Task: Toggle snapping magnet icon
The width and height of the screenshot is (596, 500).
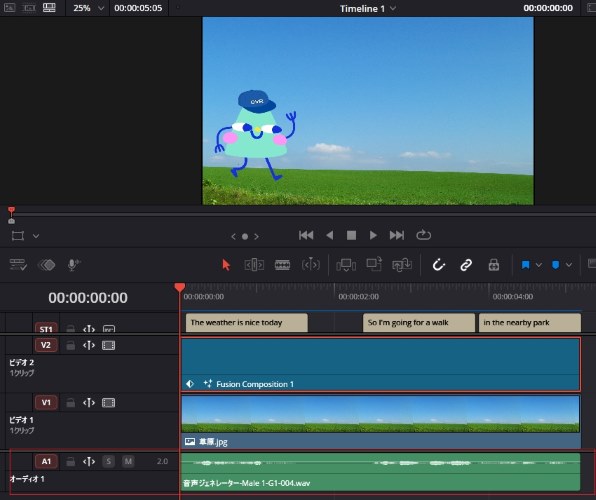Action: (x=439, y=265)
